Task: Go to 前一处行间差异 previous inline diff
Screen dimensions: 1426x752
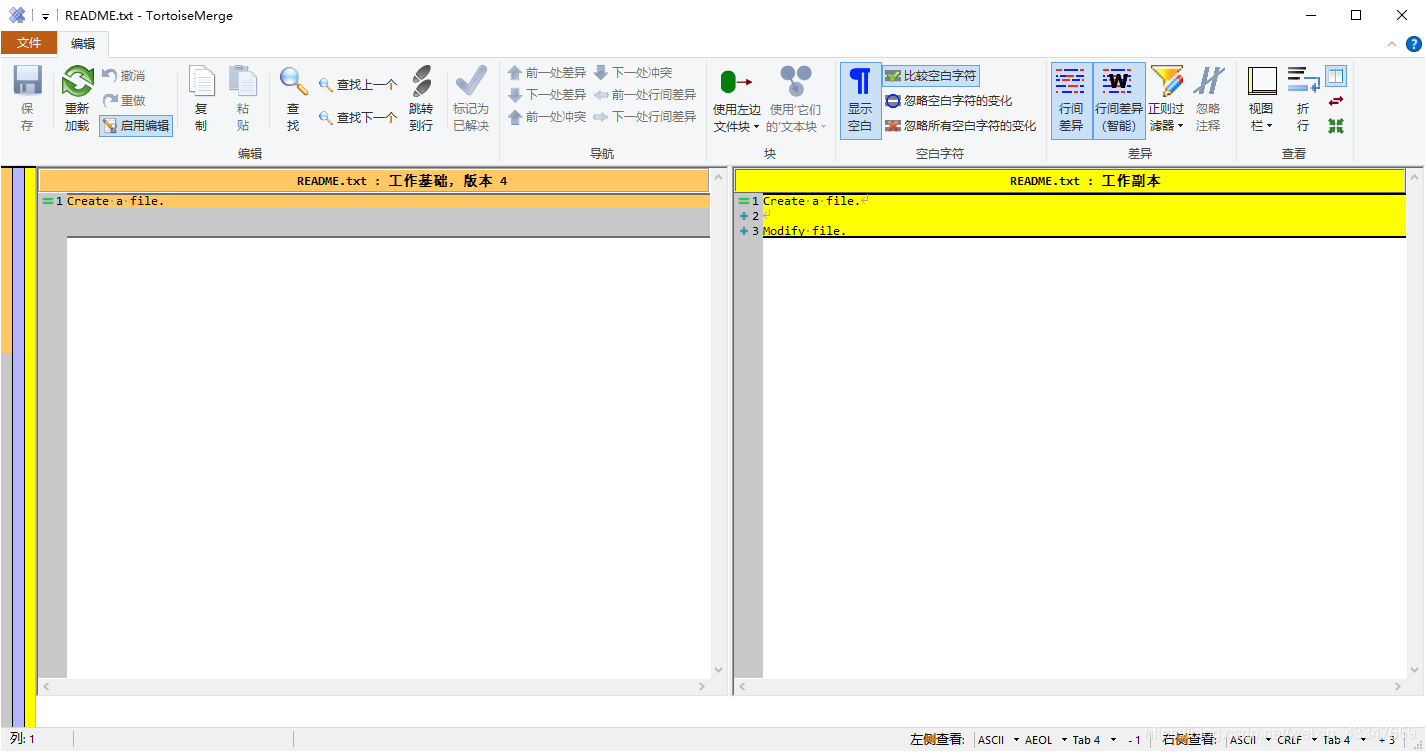Action: tap(645, 95)
